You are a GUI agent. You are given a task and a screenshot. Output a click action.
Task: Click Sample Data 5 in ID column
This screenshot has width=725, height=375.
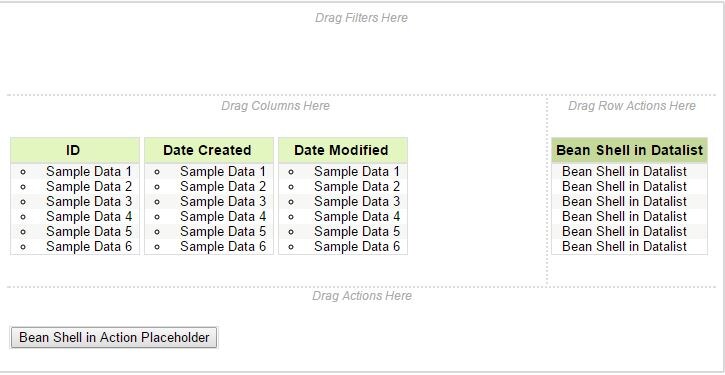tap(89, 231)
